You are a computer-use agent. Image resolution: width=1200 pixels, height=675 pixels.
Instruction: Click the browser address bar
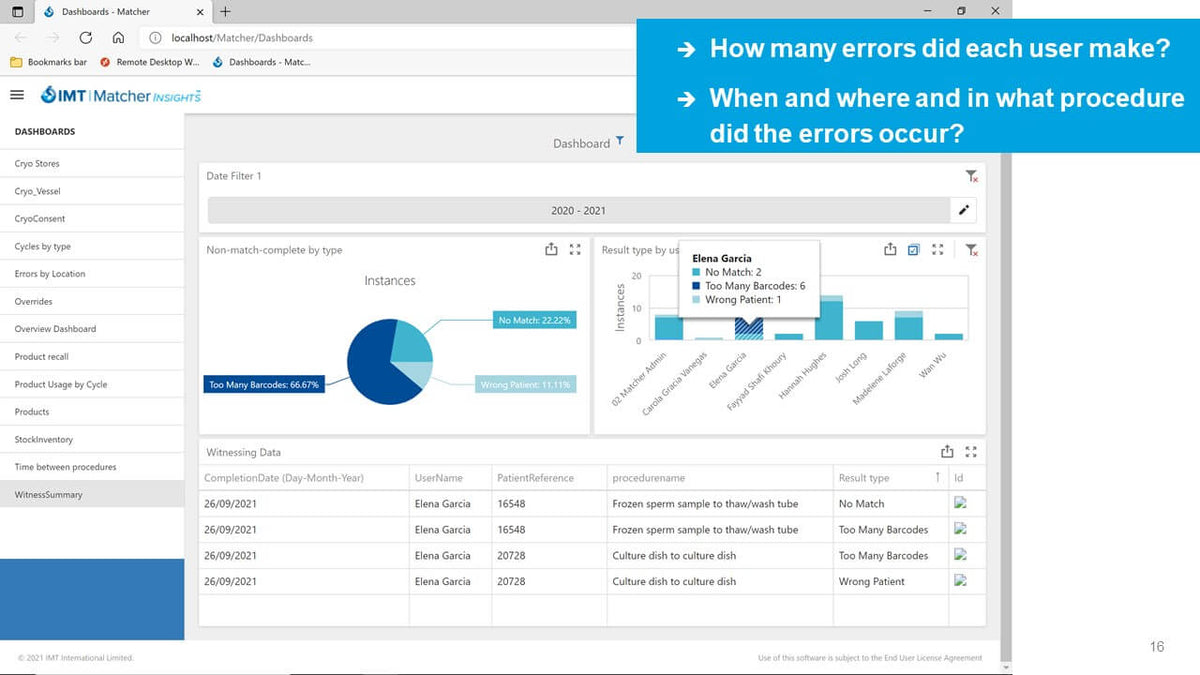tap(400, 38)
